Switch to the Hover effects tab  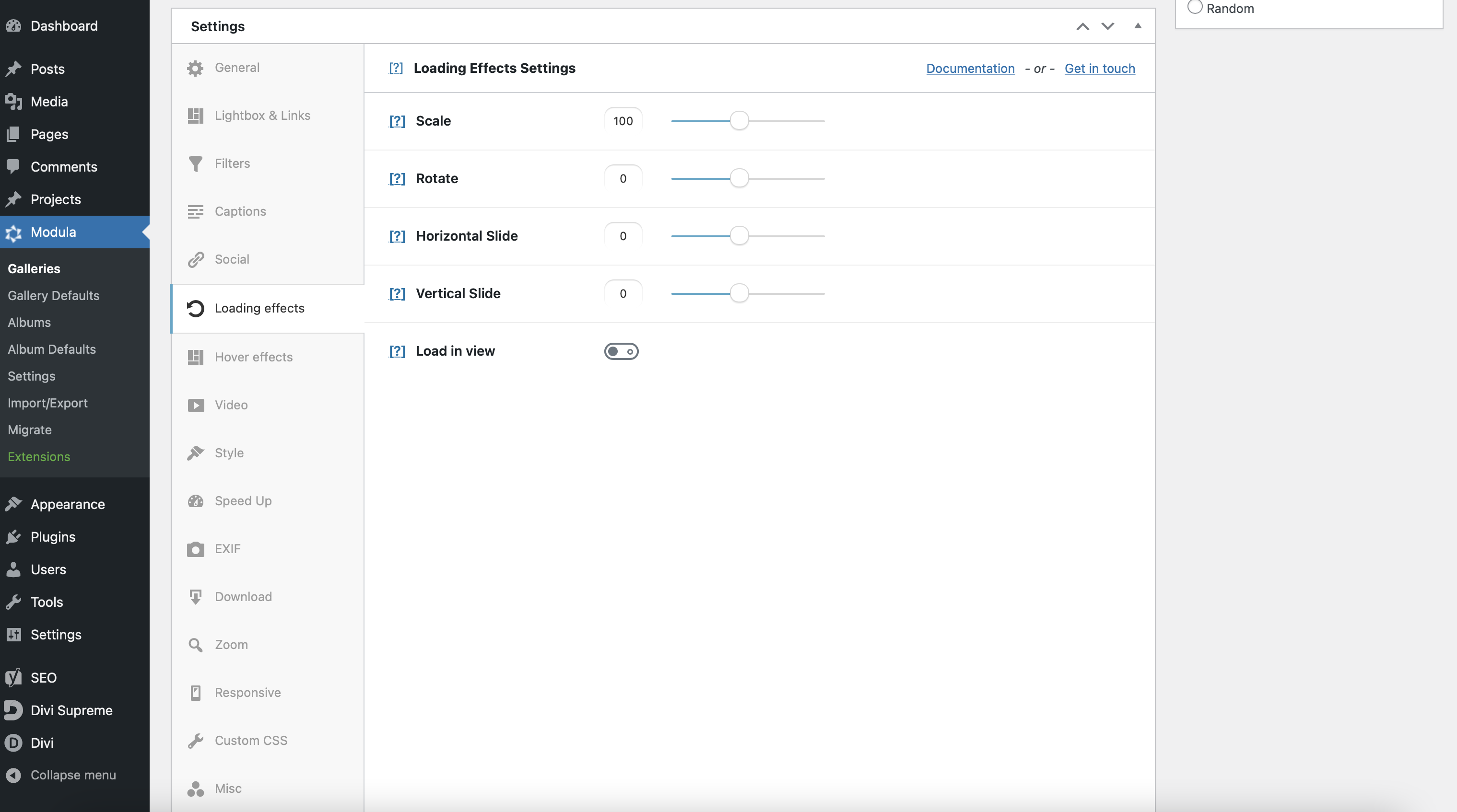[x=253, y=357]
